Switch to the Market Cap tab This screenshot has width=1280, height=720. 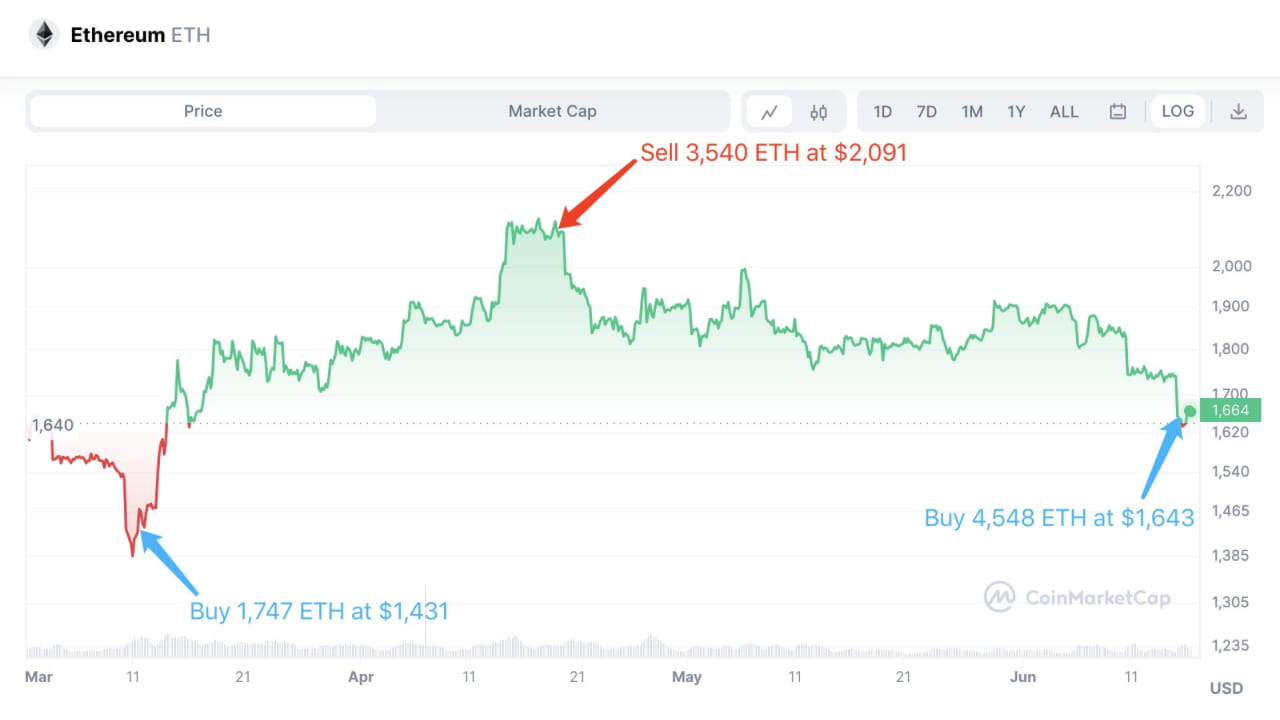coord(552,111)
